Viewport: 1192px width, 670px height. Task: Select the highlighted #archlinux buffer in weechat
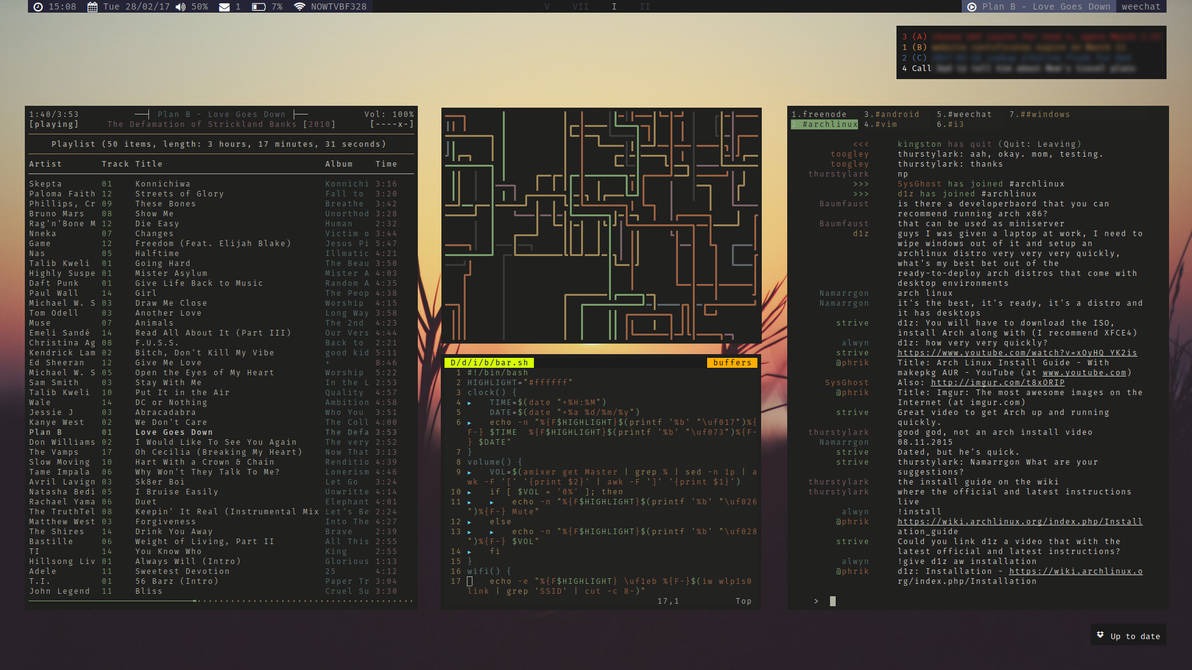pyautogui.click(x=825, y=124)
